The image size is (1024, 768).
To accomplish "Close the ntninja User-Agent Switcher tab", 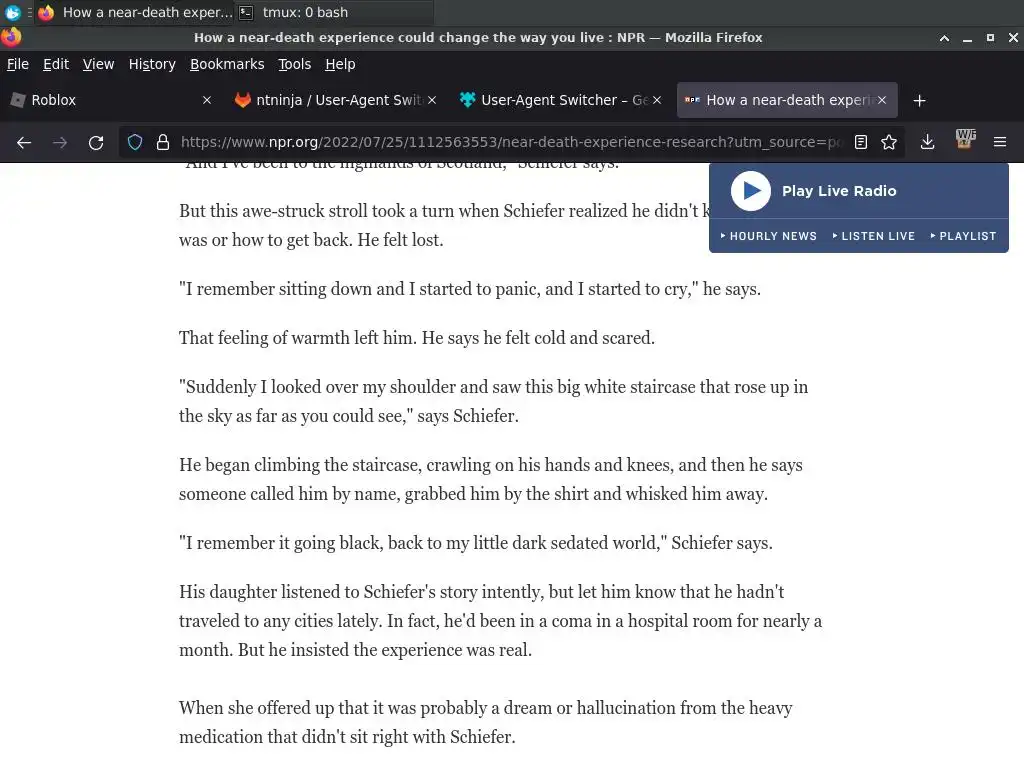I will 432,100.
